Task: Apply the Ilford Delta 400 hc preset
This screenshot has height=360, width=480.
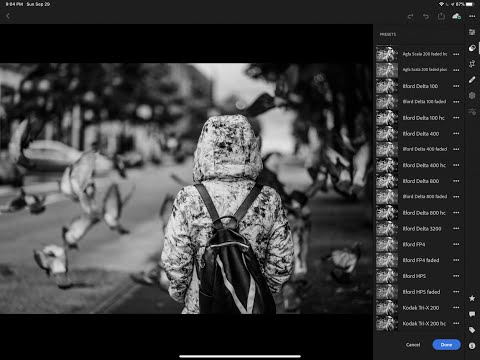Action: coord(420,165)
